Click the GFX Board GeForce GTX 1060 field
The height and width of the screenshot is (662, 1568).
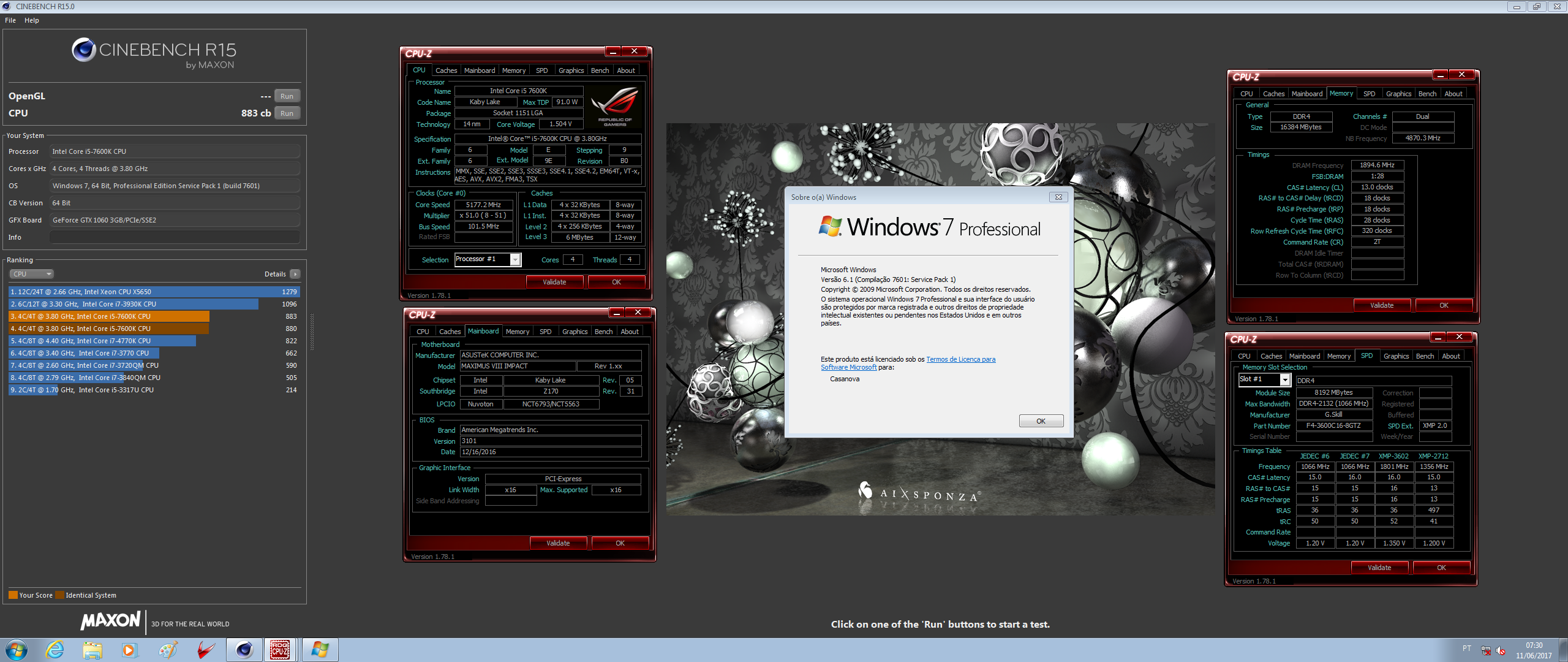click(175, 220)
